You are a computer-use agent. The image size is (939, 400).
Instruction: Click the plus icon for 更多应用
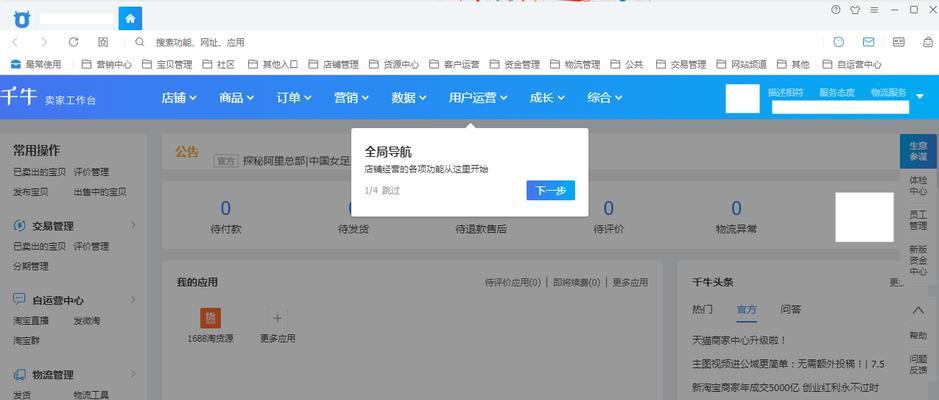tap(277, 318)
